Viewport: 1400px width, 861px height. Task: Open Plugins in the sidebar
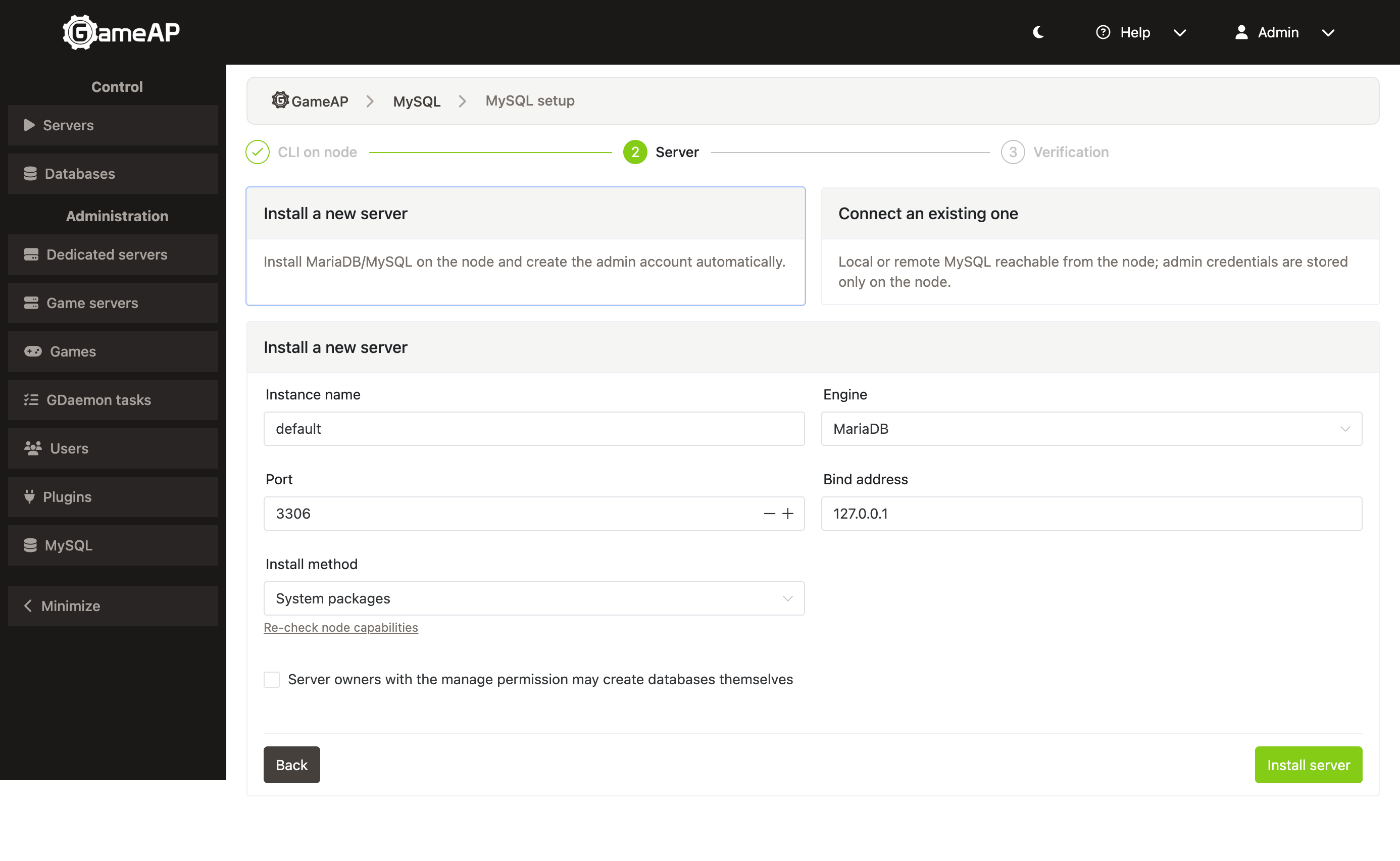coord(113,496)
